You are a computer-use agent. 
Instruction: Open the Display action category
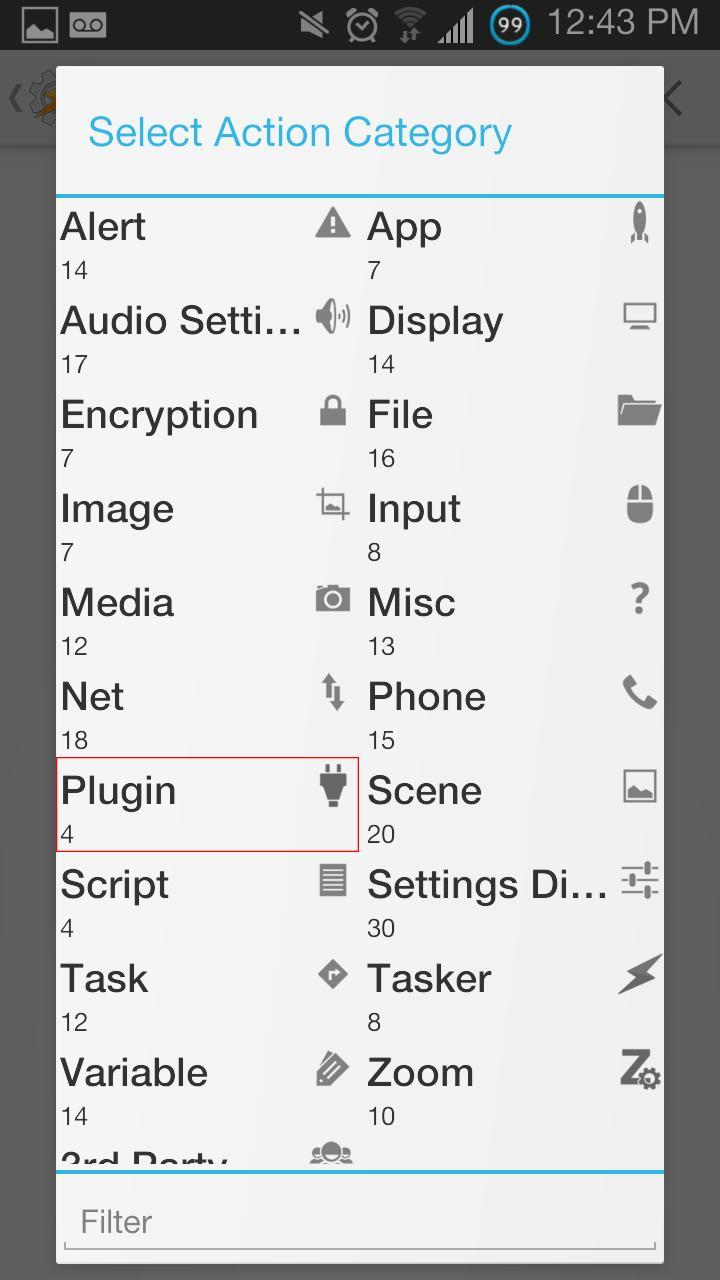click(436, 322)
